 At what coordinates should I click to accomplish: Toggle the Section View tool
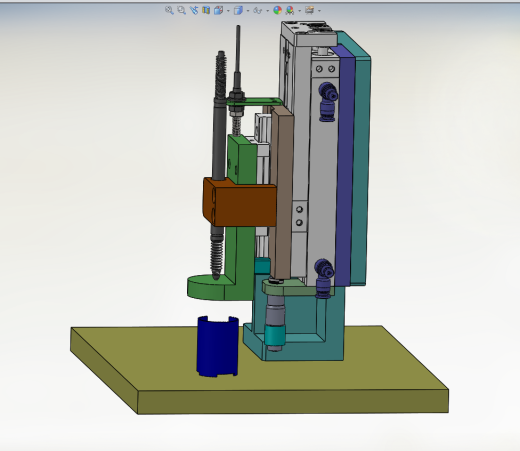(206, 10)
